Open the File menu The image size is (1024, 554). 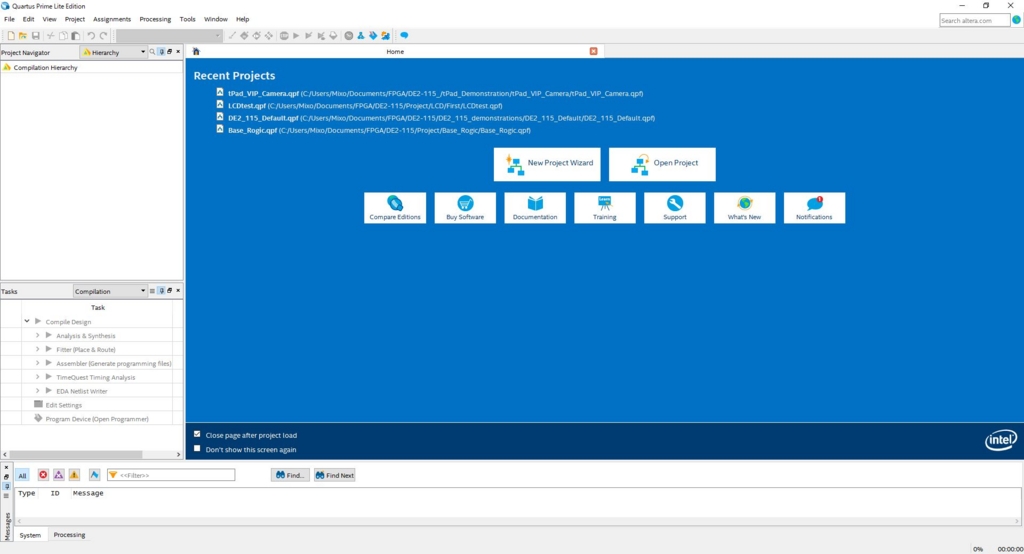tap(9, 19)
